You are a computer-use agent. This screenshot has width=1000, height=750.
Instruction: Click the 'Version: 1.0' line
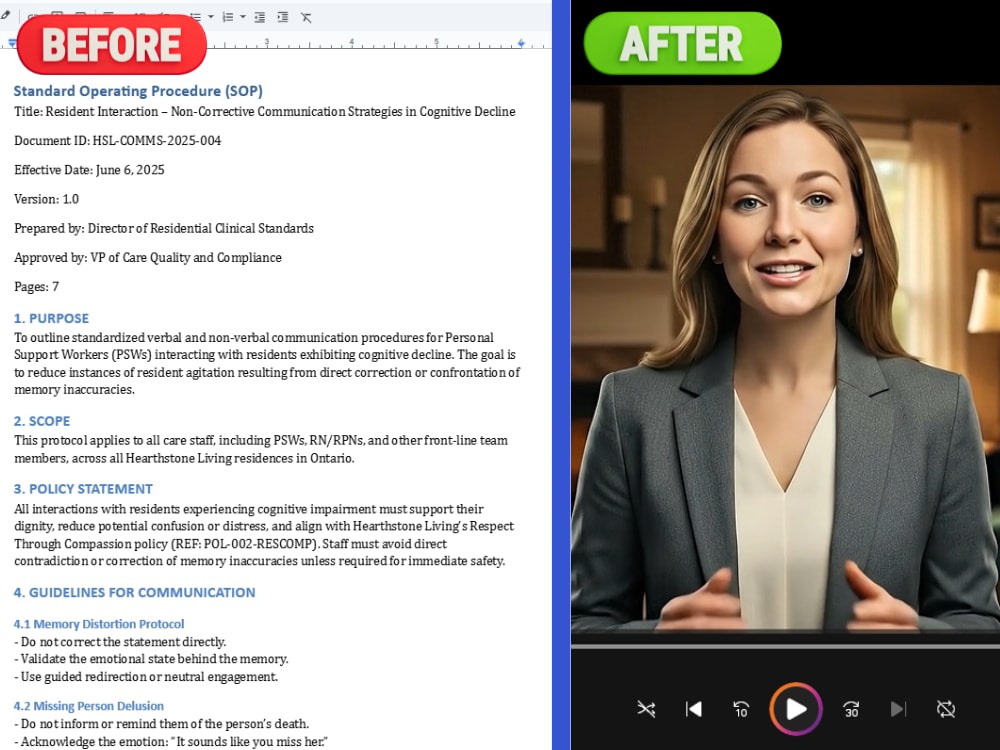pos(47,199)
